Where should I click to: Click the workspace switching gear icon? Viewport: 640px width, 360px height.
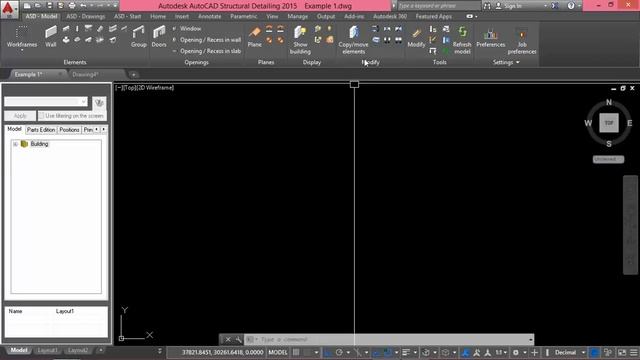click(x=516, y=352)
